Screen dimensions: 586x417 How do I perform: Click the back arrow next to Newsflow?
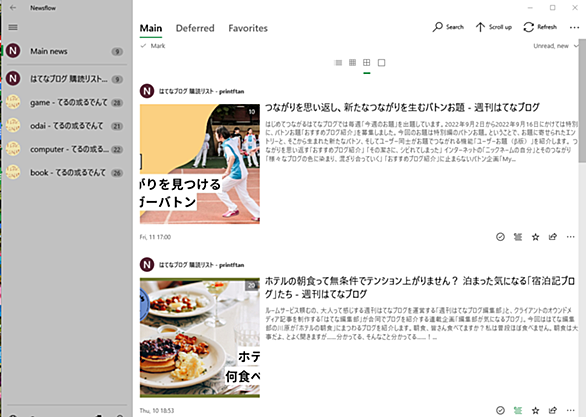click(13, 8)
